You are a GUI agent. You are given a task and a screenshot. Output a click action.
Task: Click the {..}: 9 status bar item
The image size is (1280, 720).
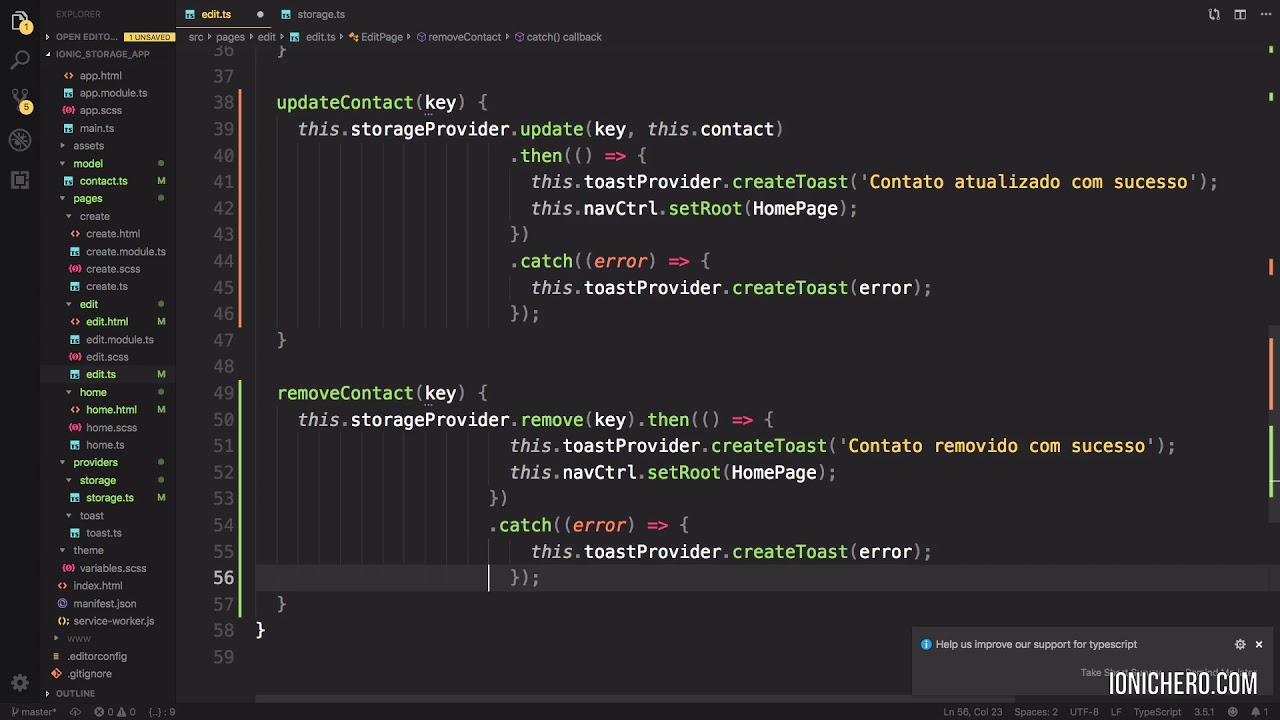click(x=162, y=712)
